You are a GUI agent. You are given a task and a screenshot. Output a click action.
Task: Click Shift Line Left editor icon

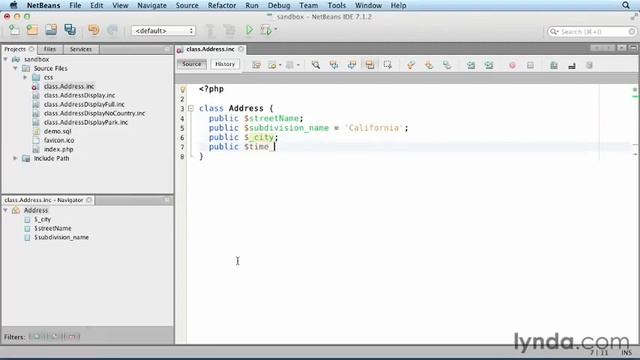pos(471,65)
